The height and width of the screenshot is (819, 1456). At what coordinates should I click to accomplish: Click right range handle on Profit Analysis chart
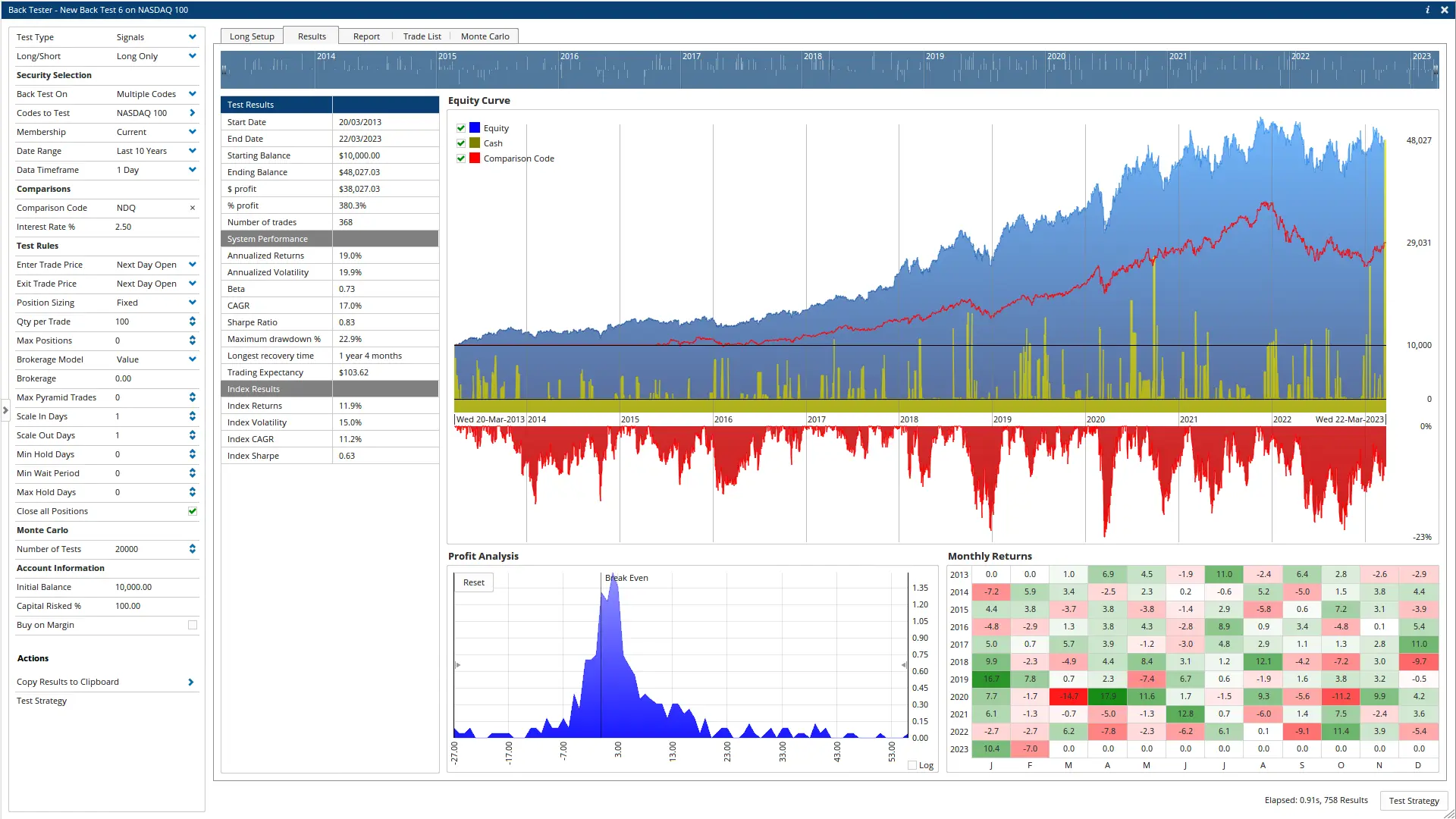903,665
